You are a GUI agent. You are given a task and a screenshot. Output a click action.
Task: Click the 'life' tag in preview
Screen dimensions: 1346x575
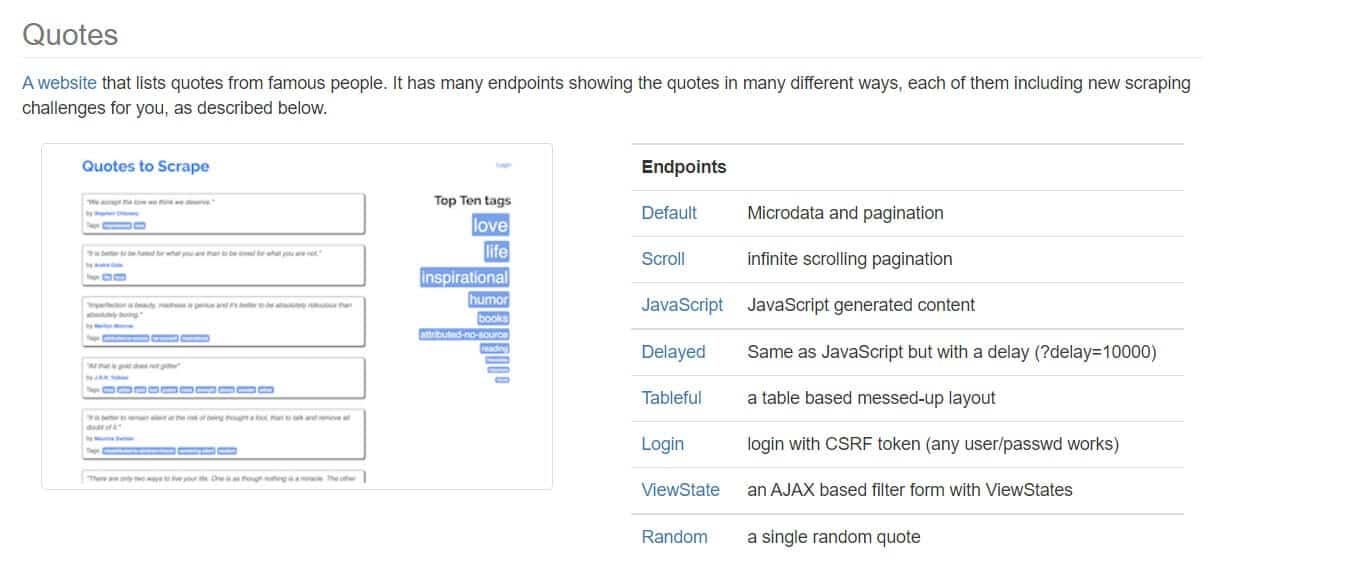[x=496, y=251]
